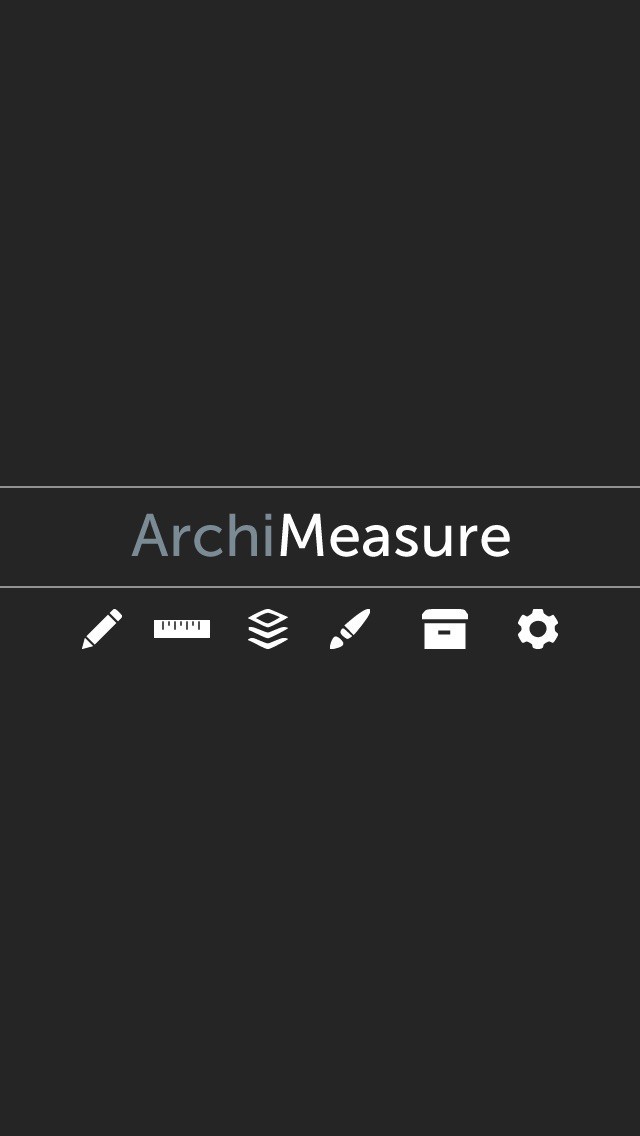The width and height of the screenshot is (640, 1136).
Task: Hit the storage box icon beside the gear
Action: point(445,629)
